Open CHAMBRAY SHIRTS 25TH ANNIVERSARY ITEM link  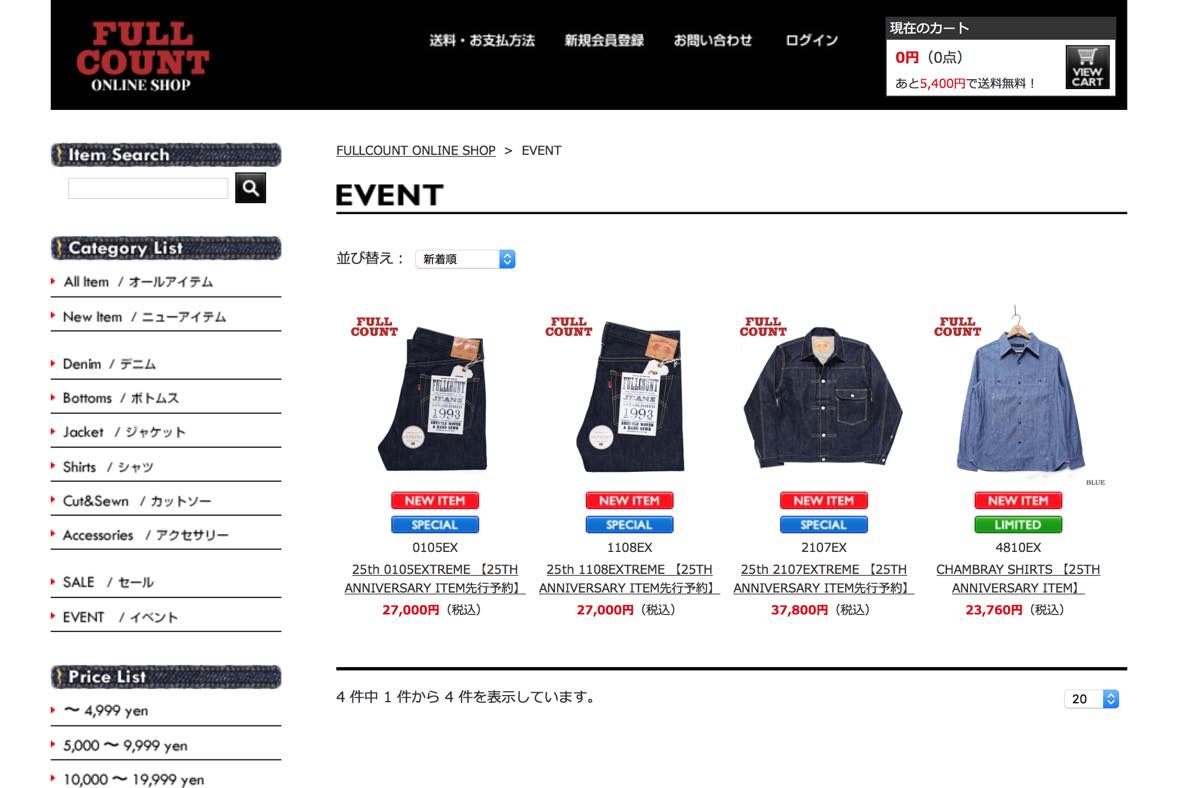click(x=1018, y=578)
